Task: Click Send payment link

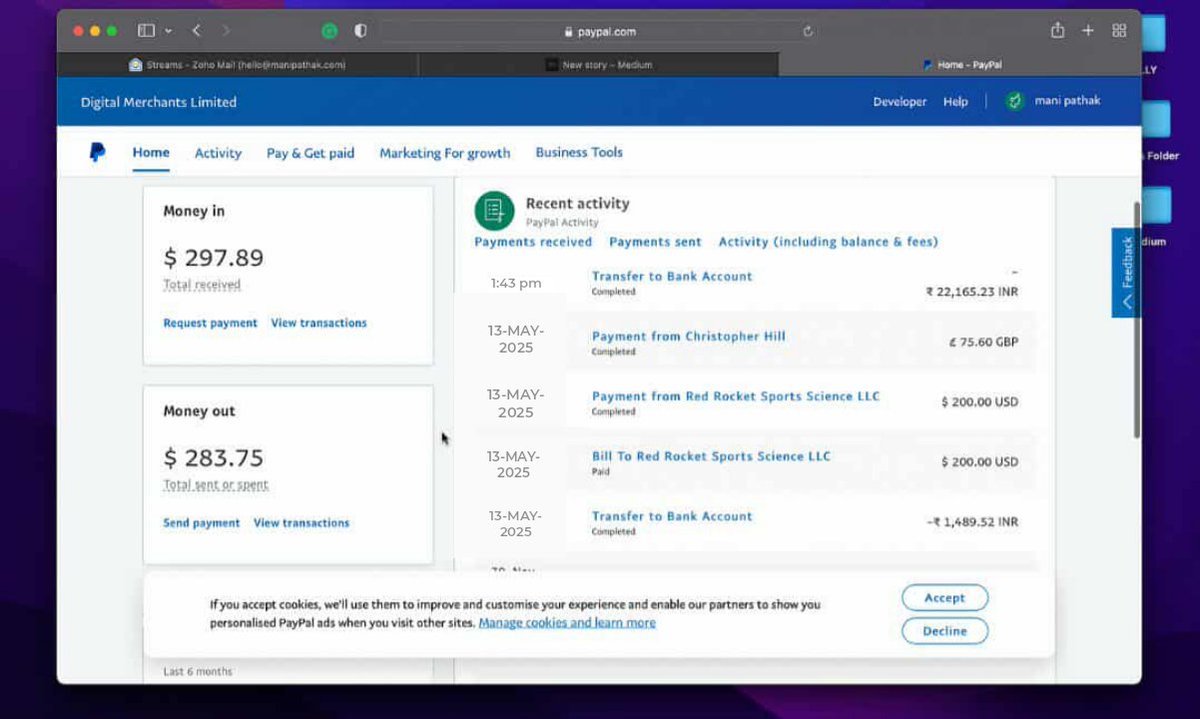Action: pos(201,523)
